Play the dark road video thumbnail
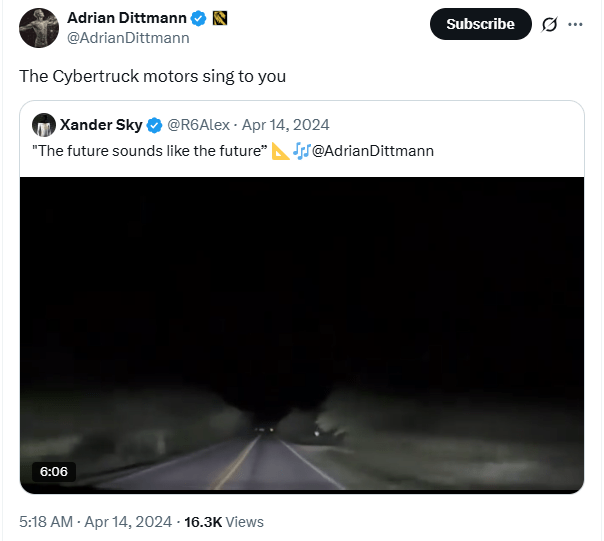 [302, 334]
